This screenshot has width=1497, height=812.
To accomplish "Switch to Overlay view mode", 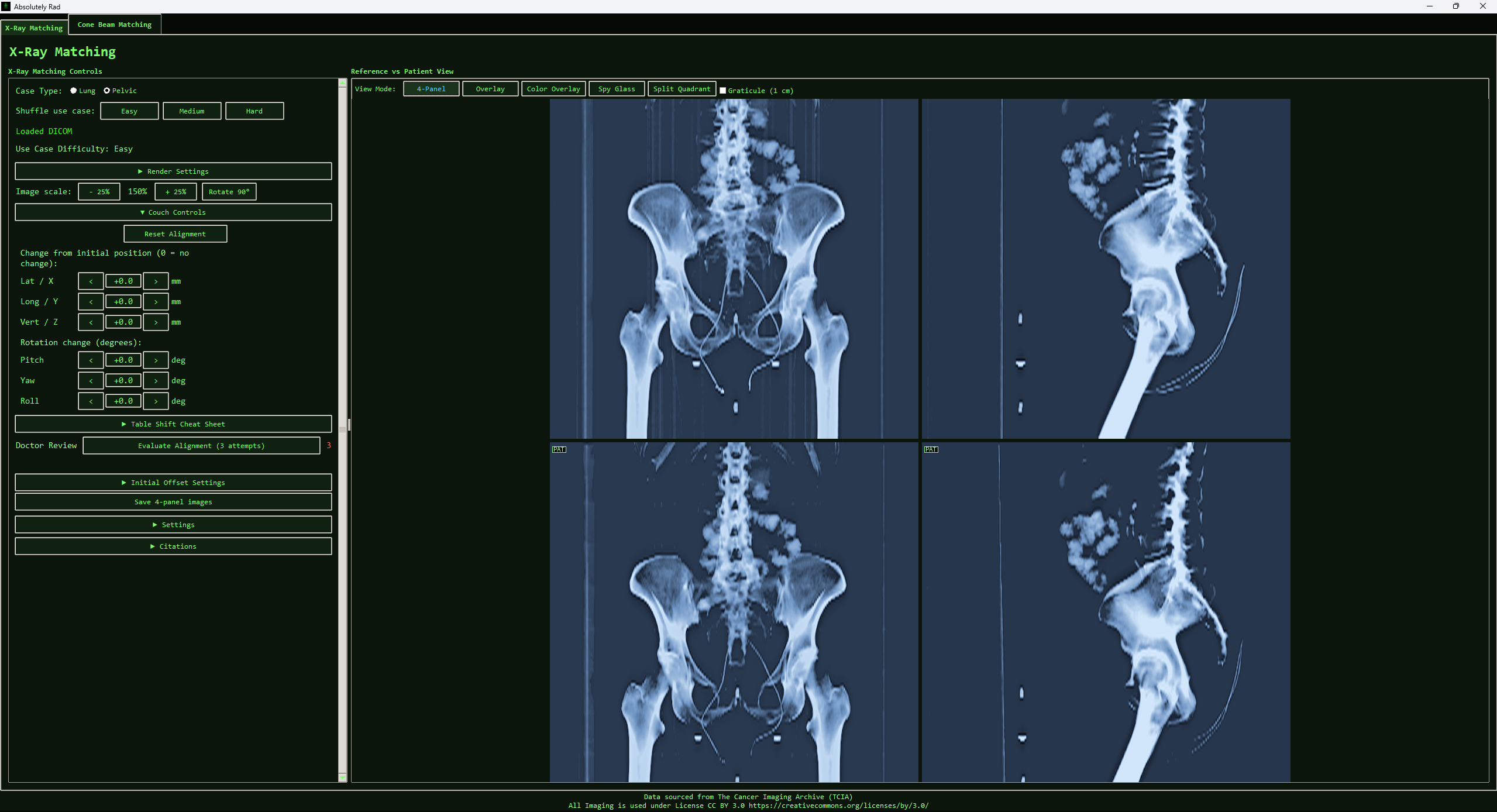I will [x=490, y=88].
